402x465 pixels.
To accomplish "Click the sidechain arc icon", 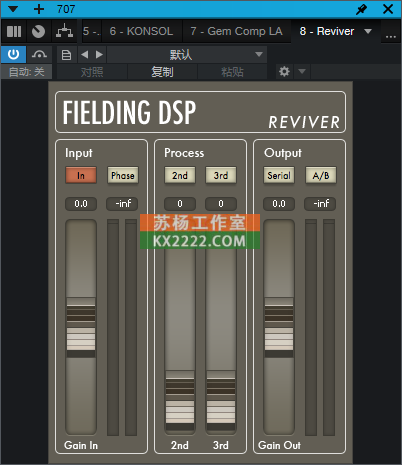I will point(39,54).
